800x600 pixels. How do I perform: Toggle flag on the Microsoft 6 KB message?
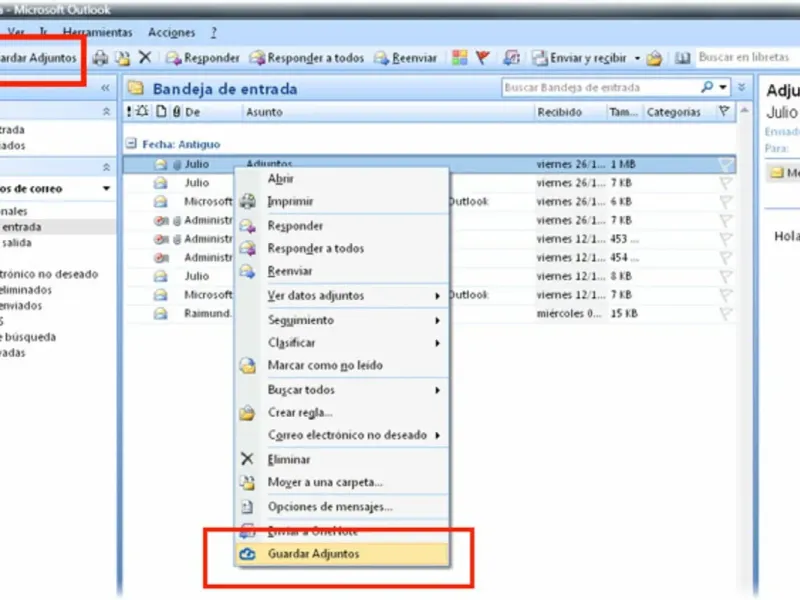click(x=726, y=202)
